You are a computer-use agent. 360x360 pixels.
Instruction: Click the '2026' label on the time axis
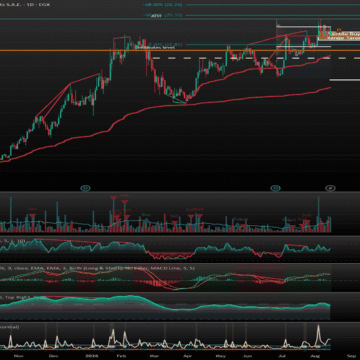91,356
